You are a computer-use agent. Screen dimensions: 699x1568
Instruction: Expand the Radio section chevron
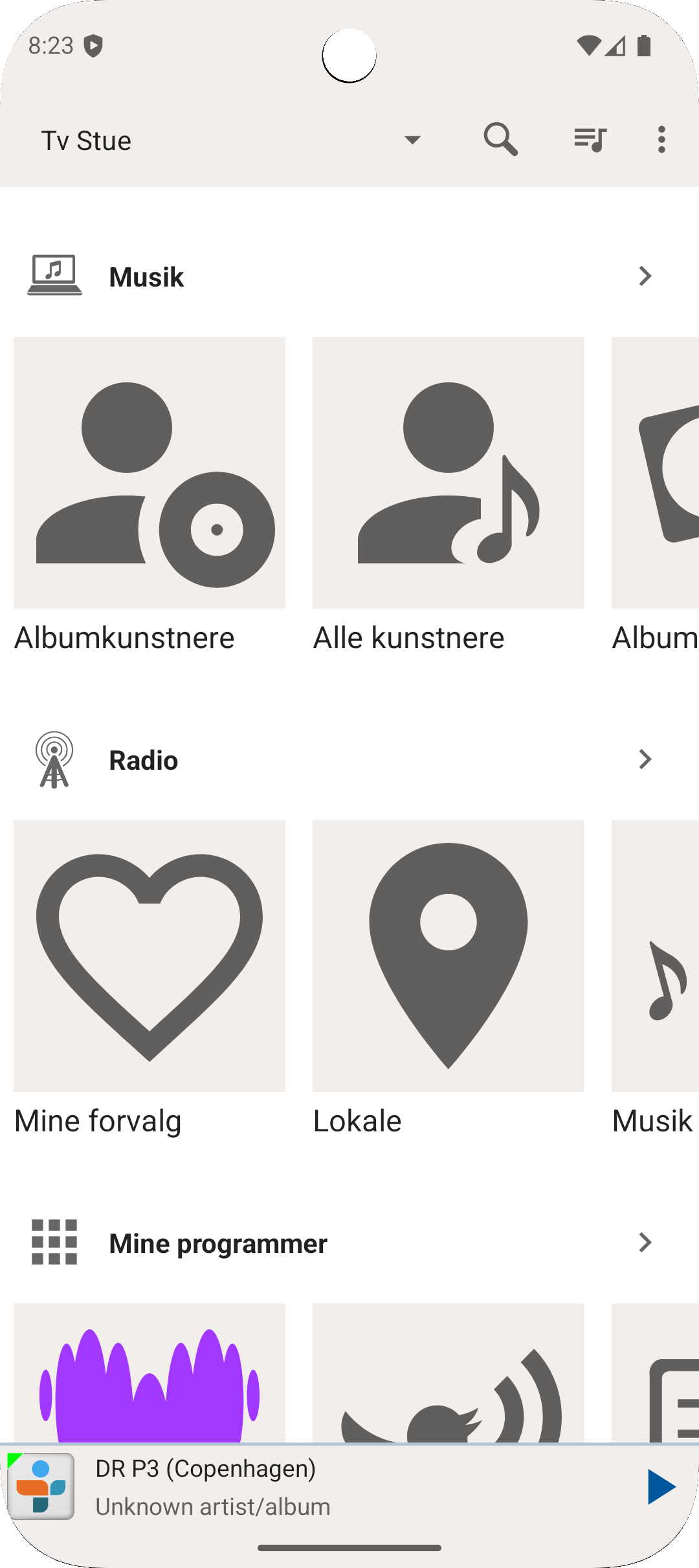[645, 759]
